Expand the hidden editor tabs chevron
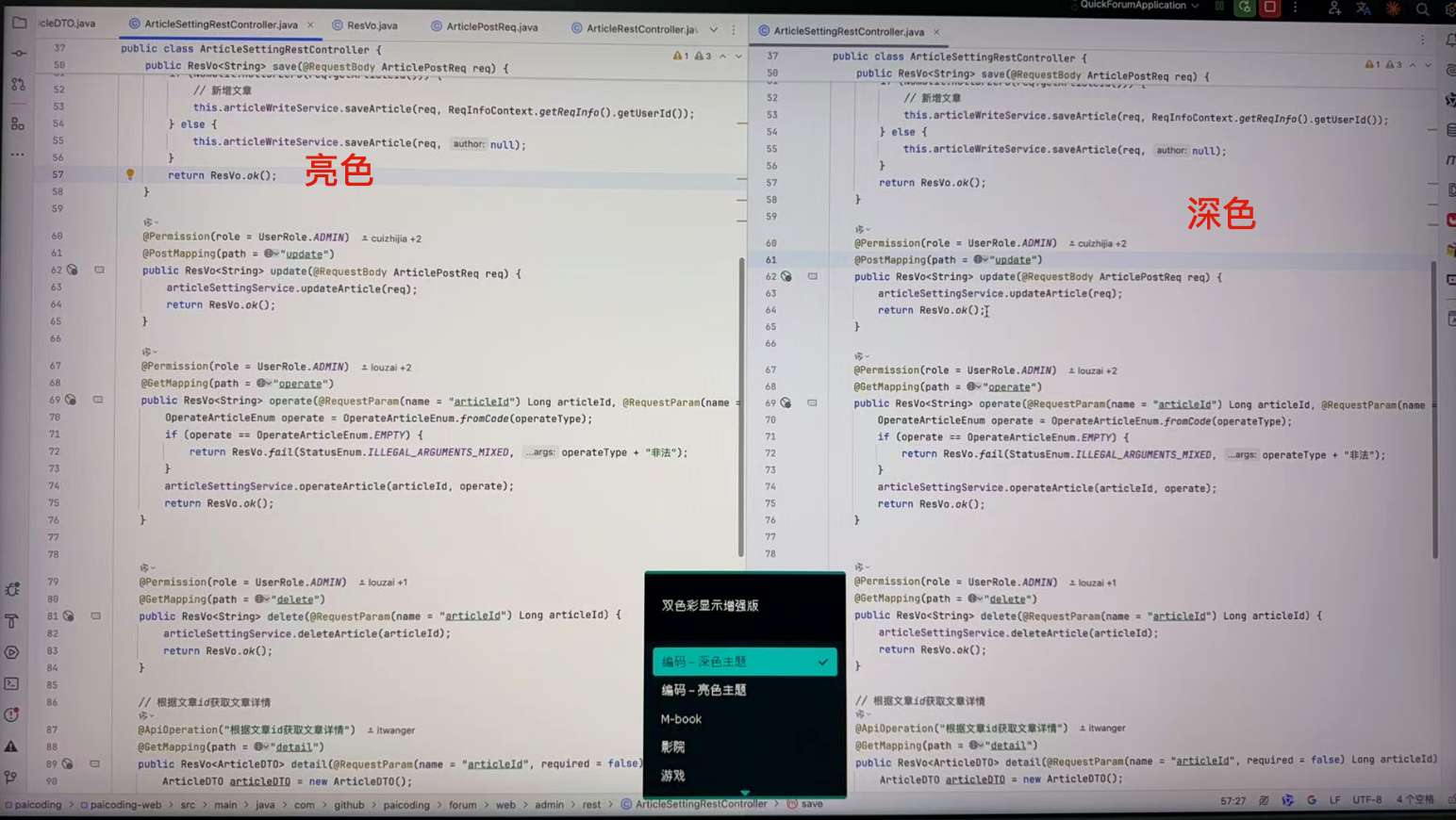The image size is (1456, 820). (714, 29)
